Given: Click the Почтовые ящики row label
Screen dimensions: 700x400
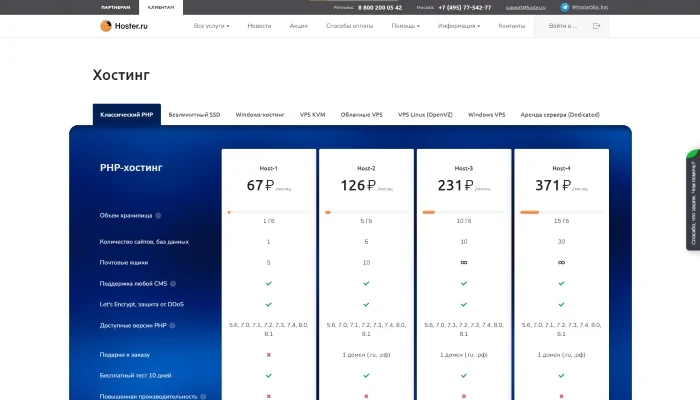Looking at the screenshot, I should [x=124, y=262].
